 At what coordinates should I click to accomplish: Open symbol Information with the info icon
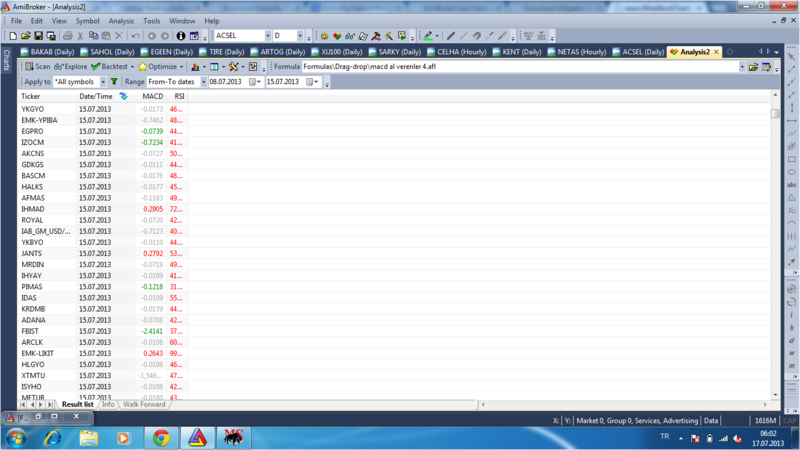tap(181, 36)
